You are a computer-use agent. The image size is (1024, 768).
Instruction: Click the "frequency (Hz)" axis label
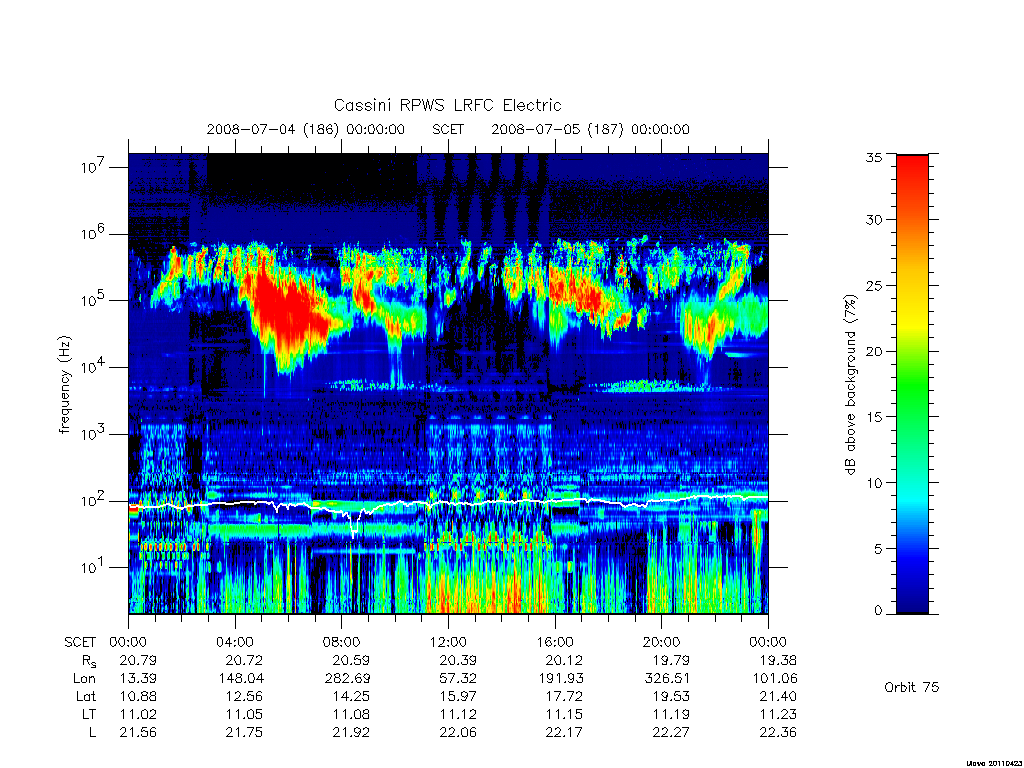pyautogui.click(x=64, y=385)
